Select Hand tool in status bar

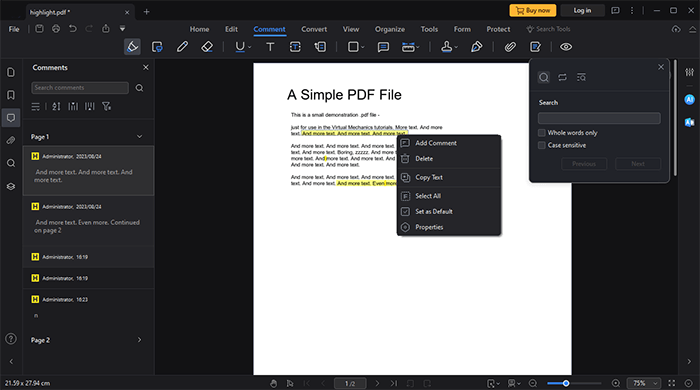coord(273,383)
